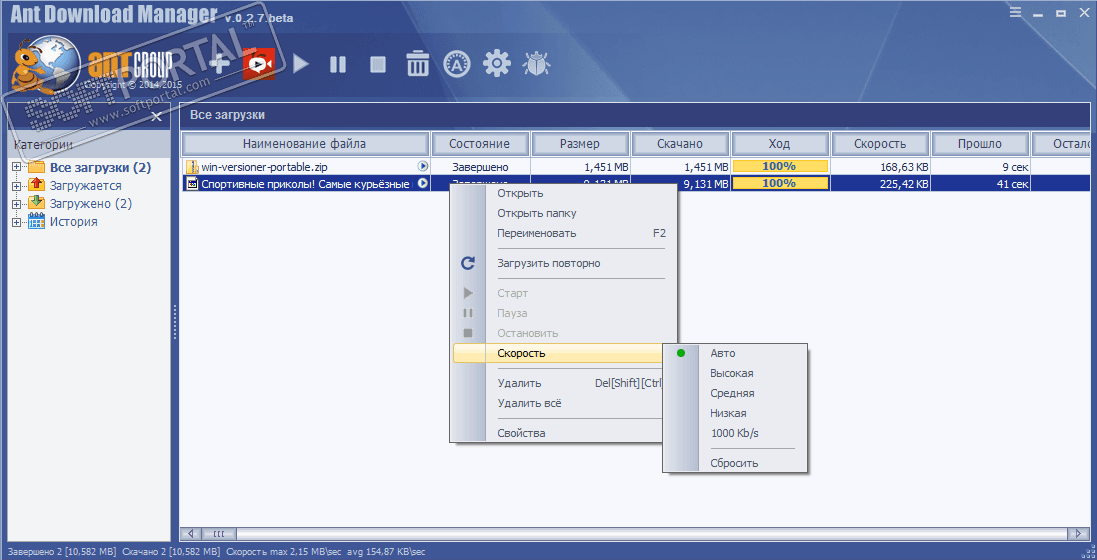The height and width of the screenshot is (560, 1097).
Task: Sort by the Наименование файла column header
Action: pos(305,144)
